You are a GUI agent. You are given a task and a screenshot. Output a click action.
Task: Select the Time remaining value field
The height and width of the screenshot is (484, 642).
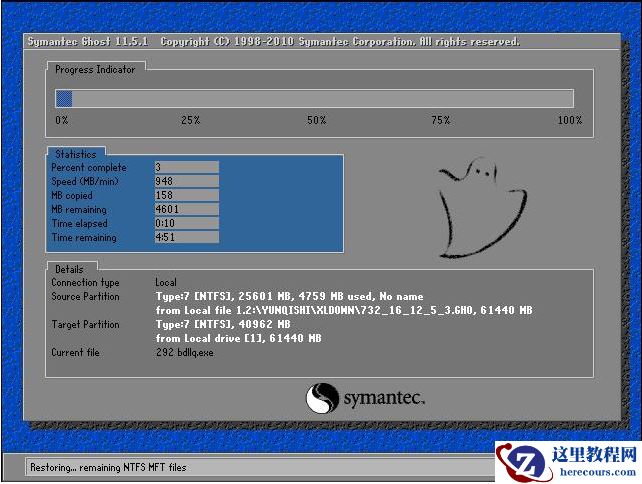186,238
